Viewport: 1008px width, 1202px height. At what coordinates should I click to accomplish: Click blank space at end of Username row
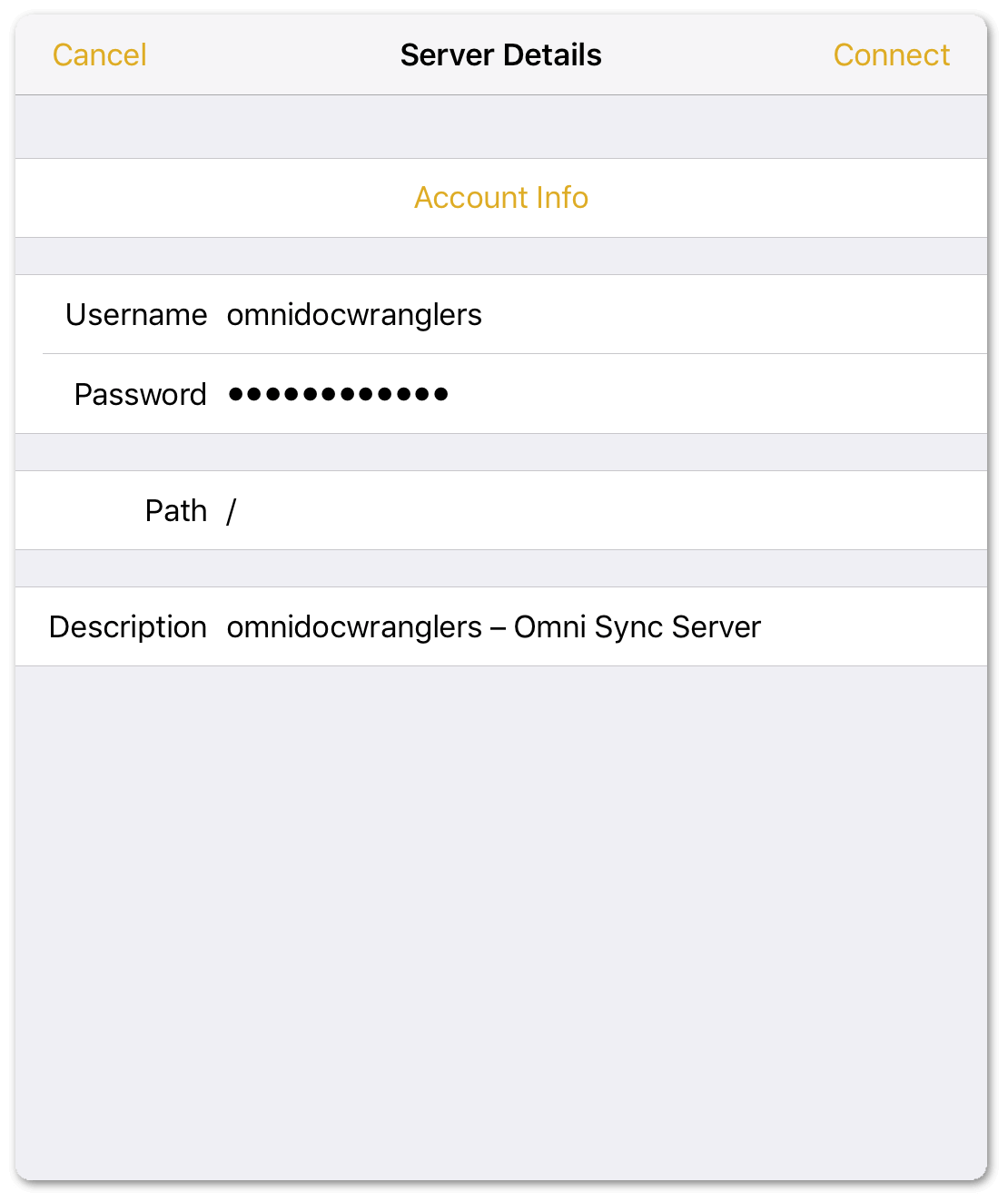coord(734,315)
